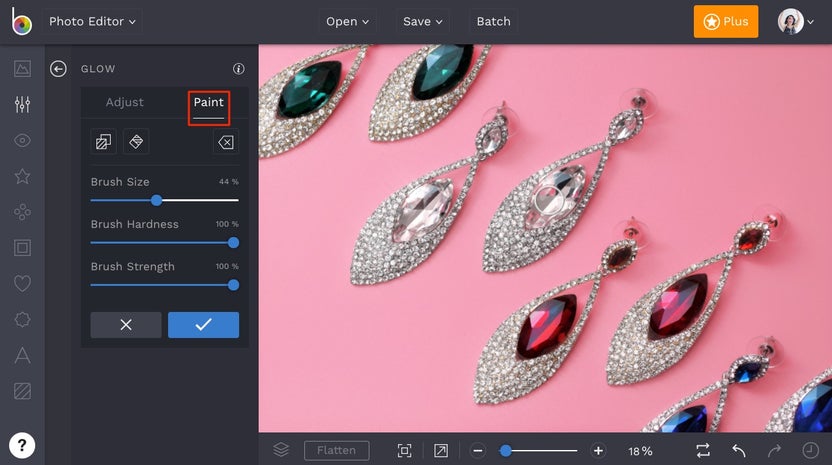This screenshot has height=465, width=832.
Task: Open the Effects star sidebar icon
Action: (x=22, y=176)
